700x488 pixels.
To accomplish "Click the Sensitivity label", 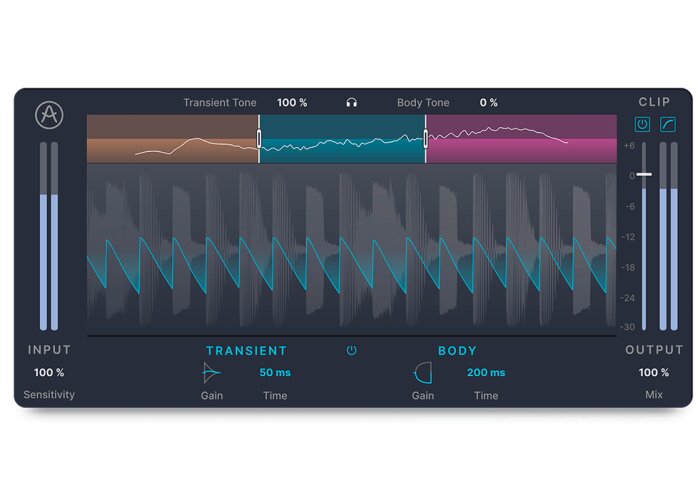I will [x=49, y=395].
